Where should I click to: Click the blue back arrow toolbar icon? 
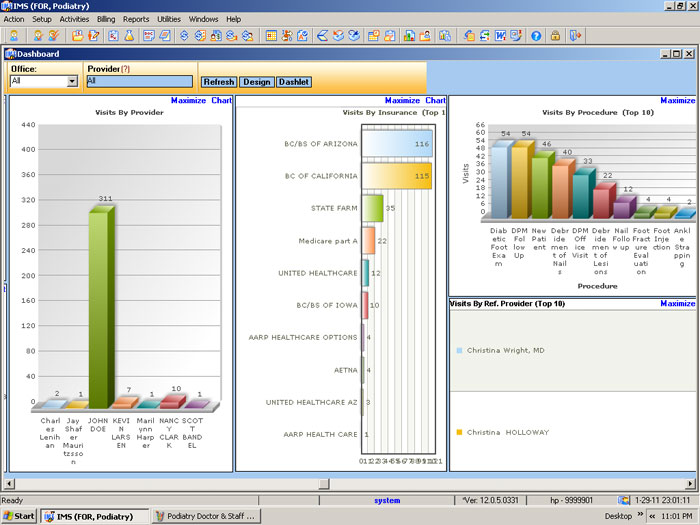[x=322, y=36]
